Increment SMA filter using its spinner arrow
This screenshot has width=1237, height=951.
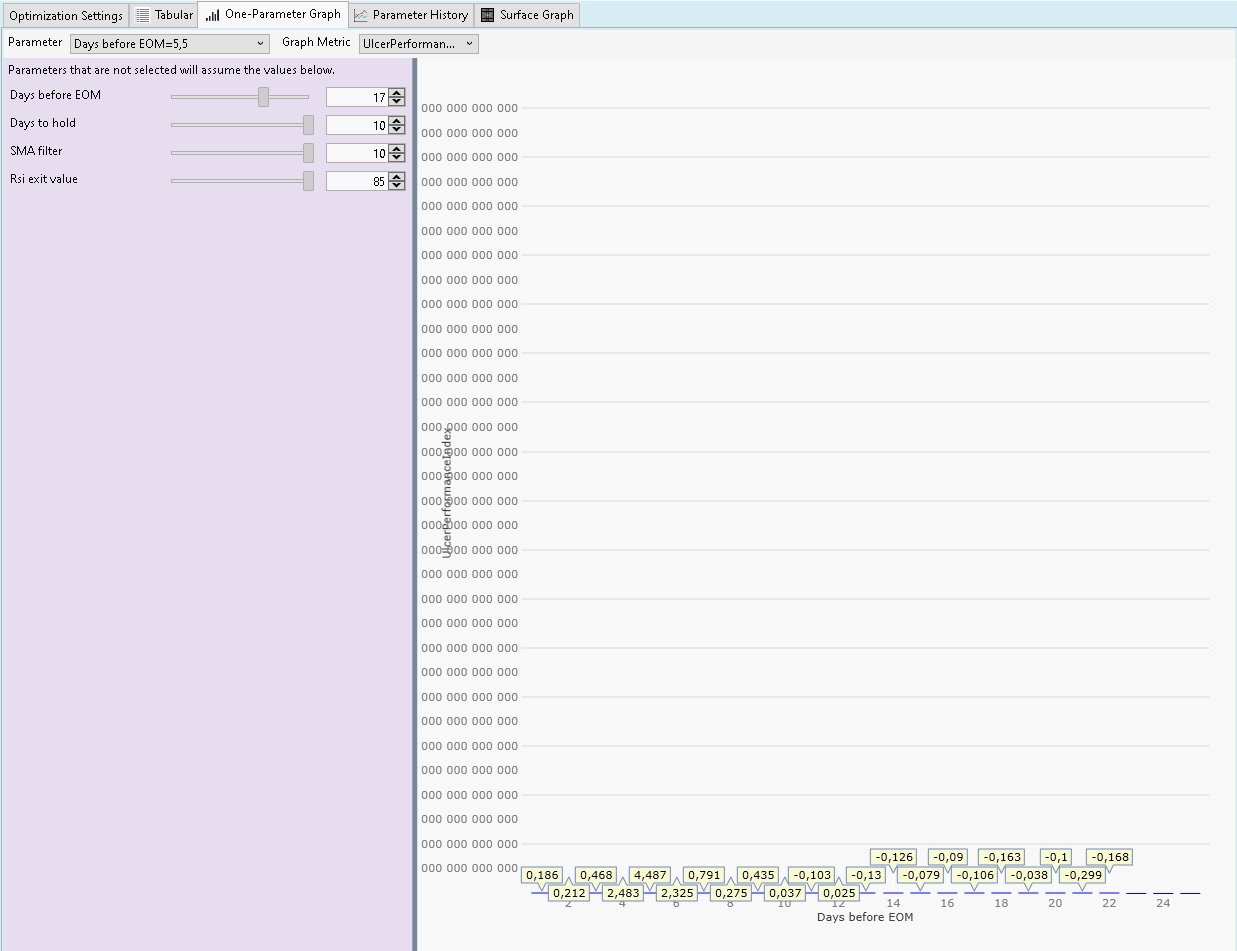tap(397, 149)
